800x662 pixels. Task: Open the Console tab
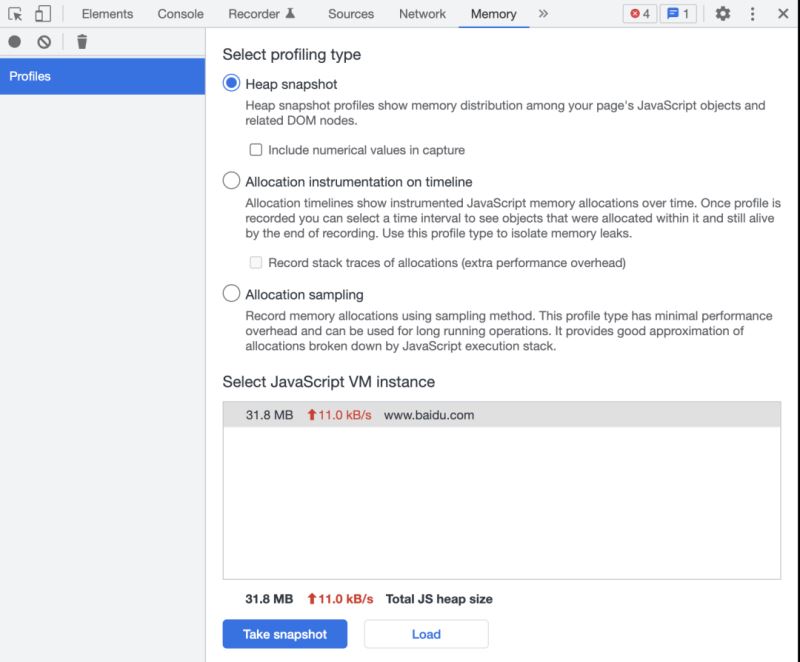(180, 14)
